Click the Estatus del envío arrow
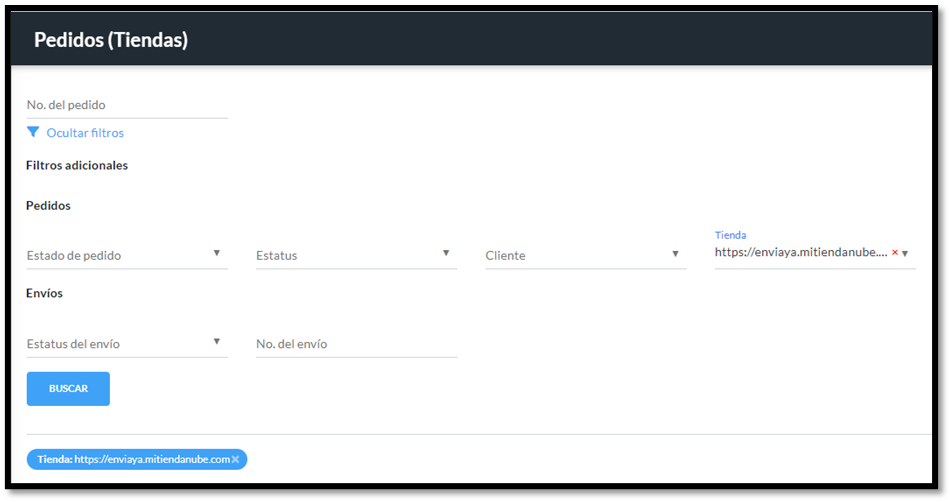Screen dimensions: 951x502 tap(217, 342)
